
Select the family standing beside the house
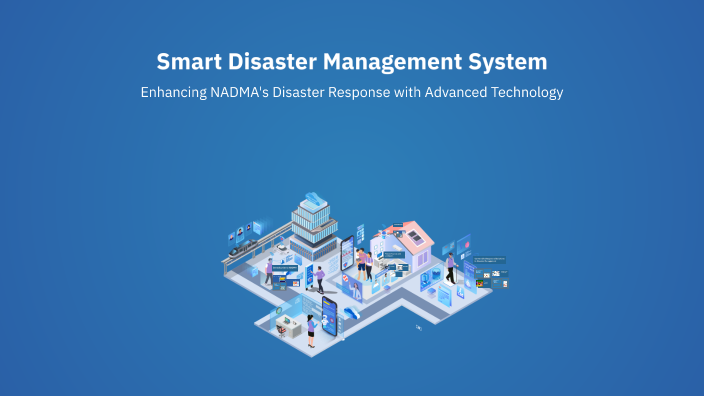[364, 265]
